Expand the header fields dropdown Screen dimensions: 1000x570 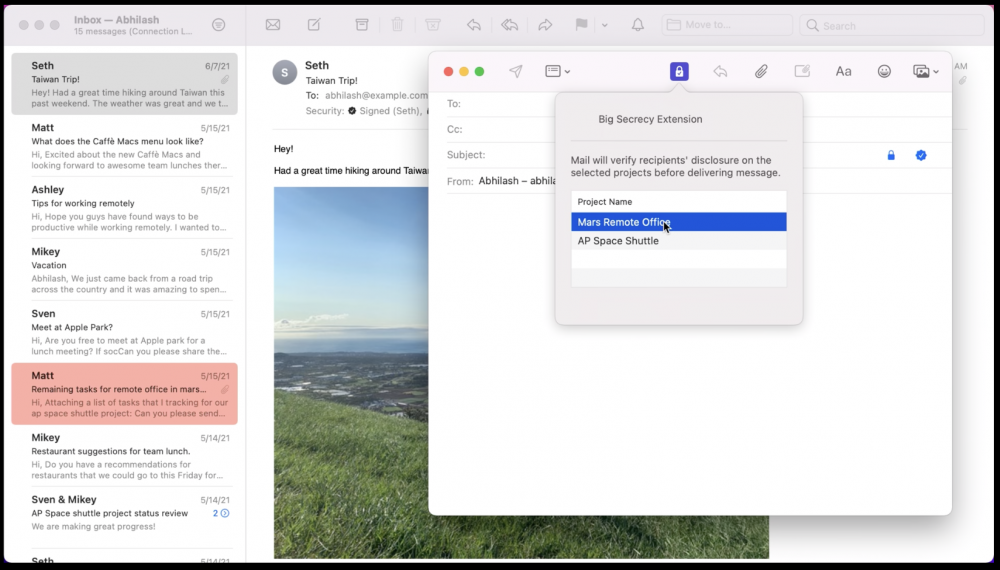point(557,71)
